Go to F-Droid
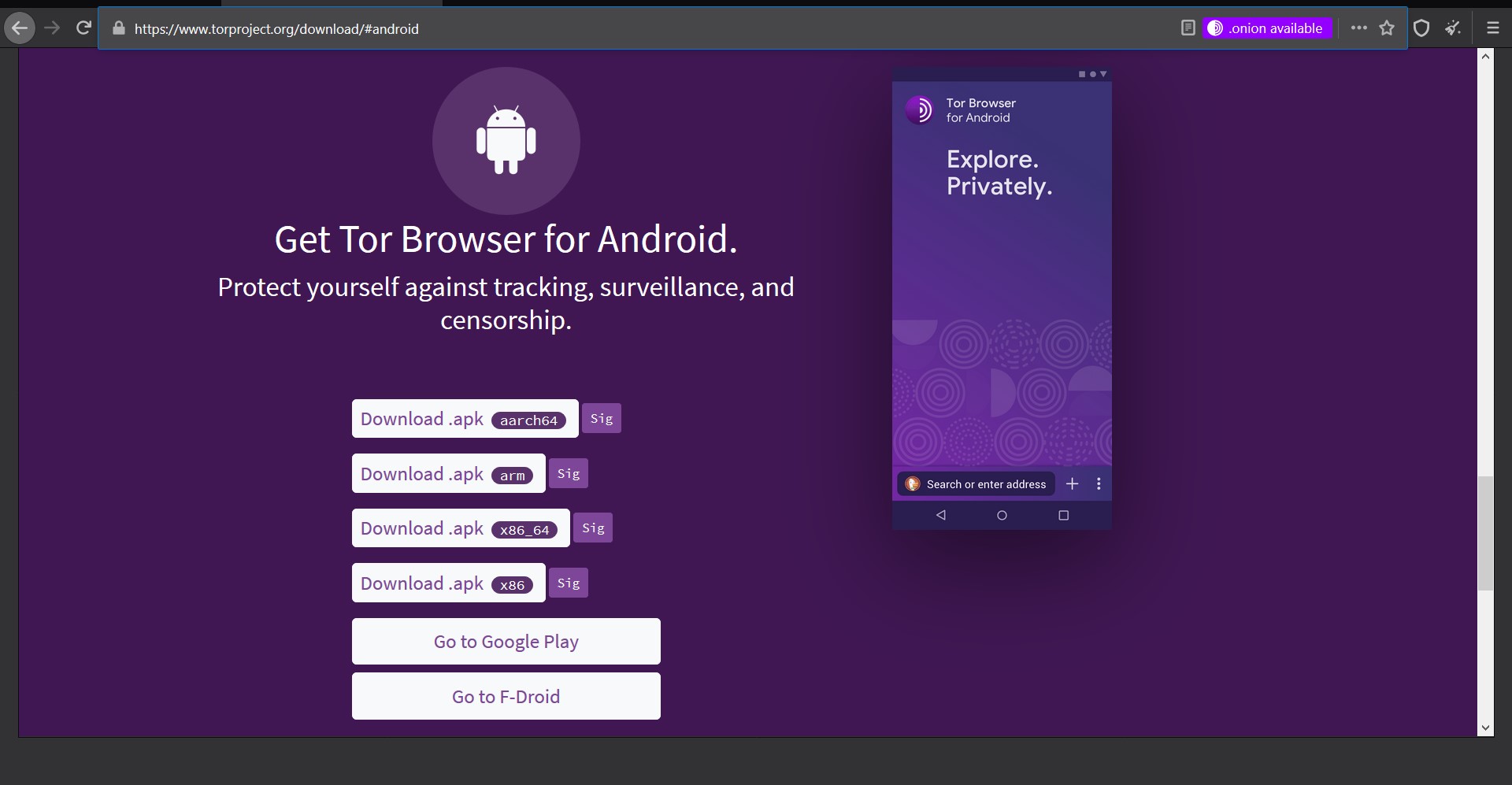Viewport: 1512px width, 785px height. (506, 697)
